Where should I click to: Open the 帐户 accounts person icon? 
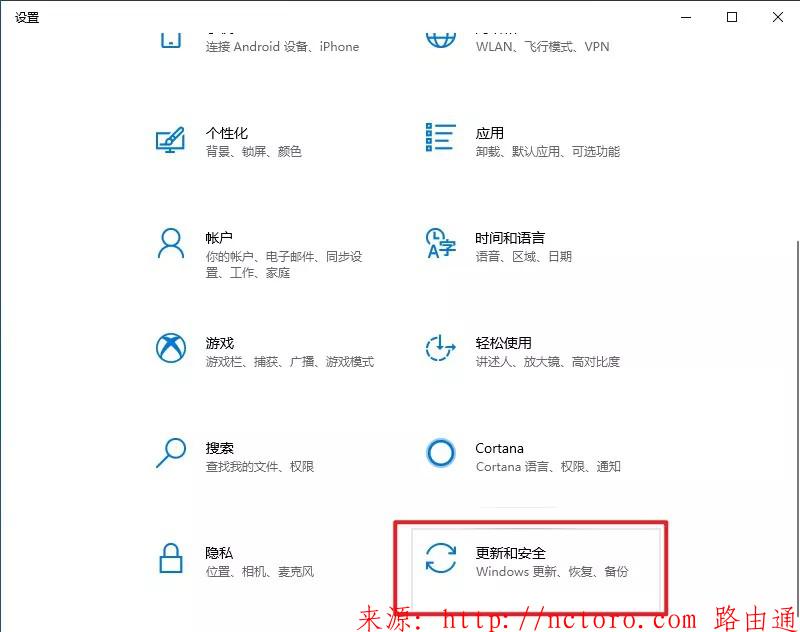pos(170,244)
